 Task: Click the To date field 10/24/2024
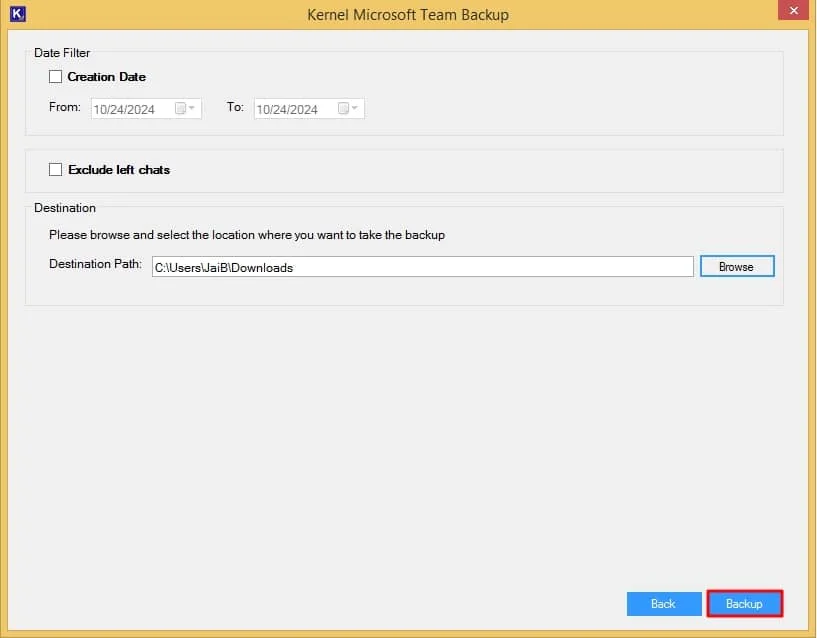309,109
